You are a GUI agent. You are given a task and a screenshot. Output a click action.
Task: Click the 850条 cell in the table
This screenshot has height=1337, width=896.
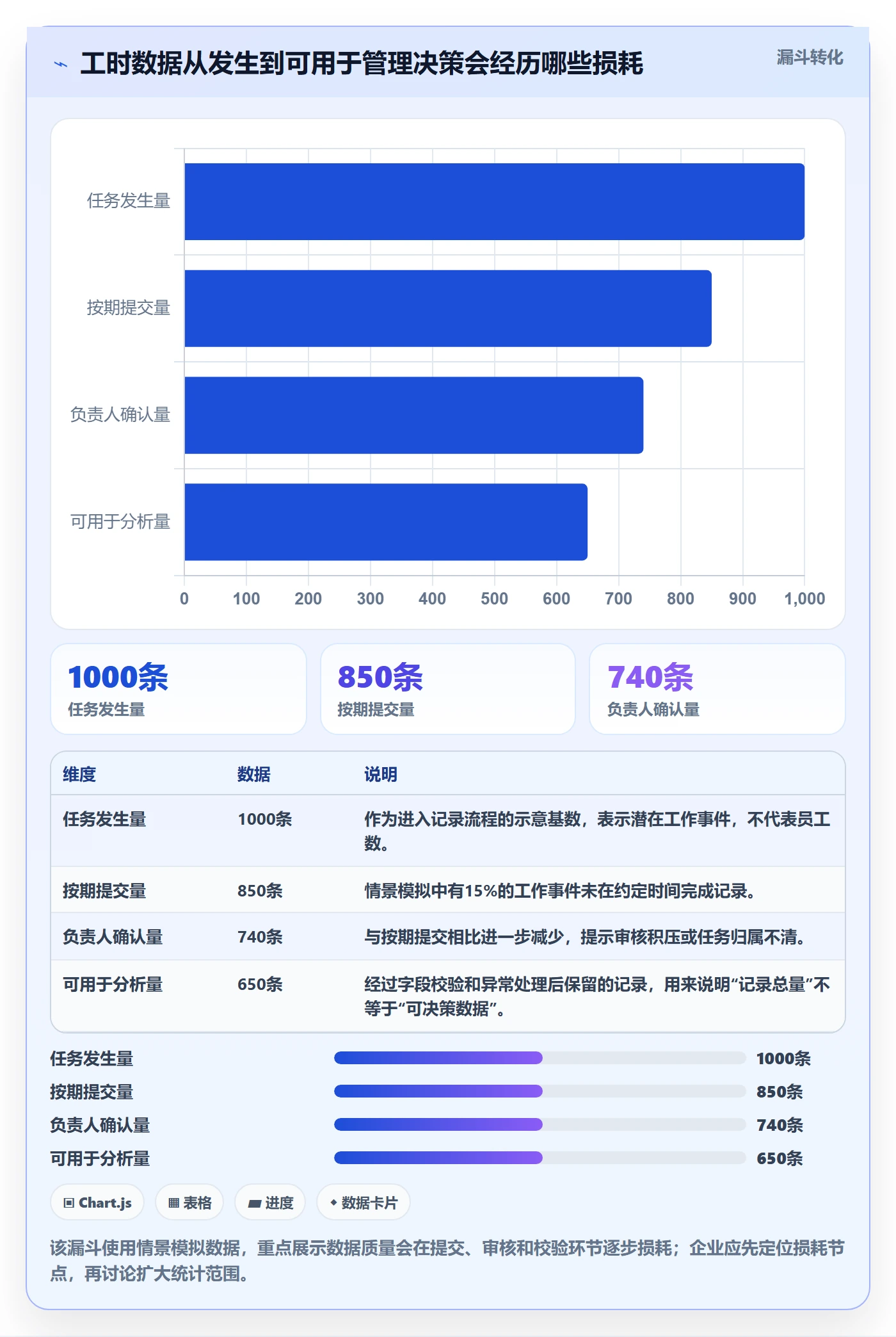point(260,891)
